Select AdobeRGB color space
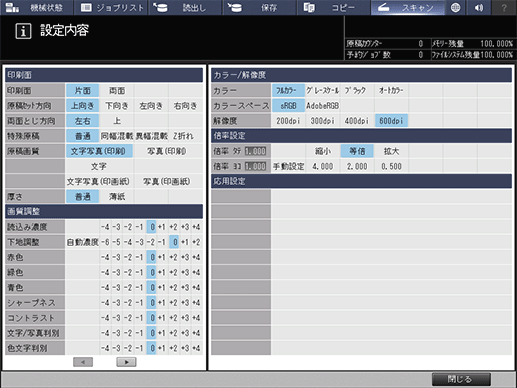The image size is (517, 388). pos(323,106)
